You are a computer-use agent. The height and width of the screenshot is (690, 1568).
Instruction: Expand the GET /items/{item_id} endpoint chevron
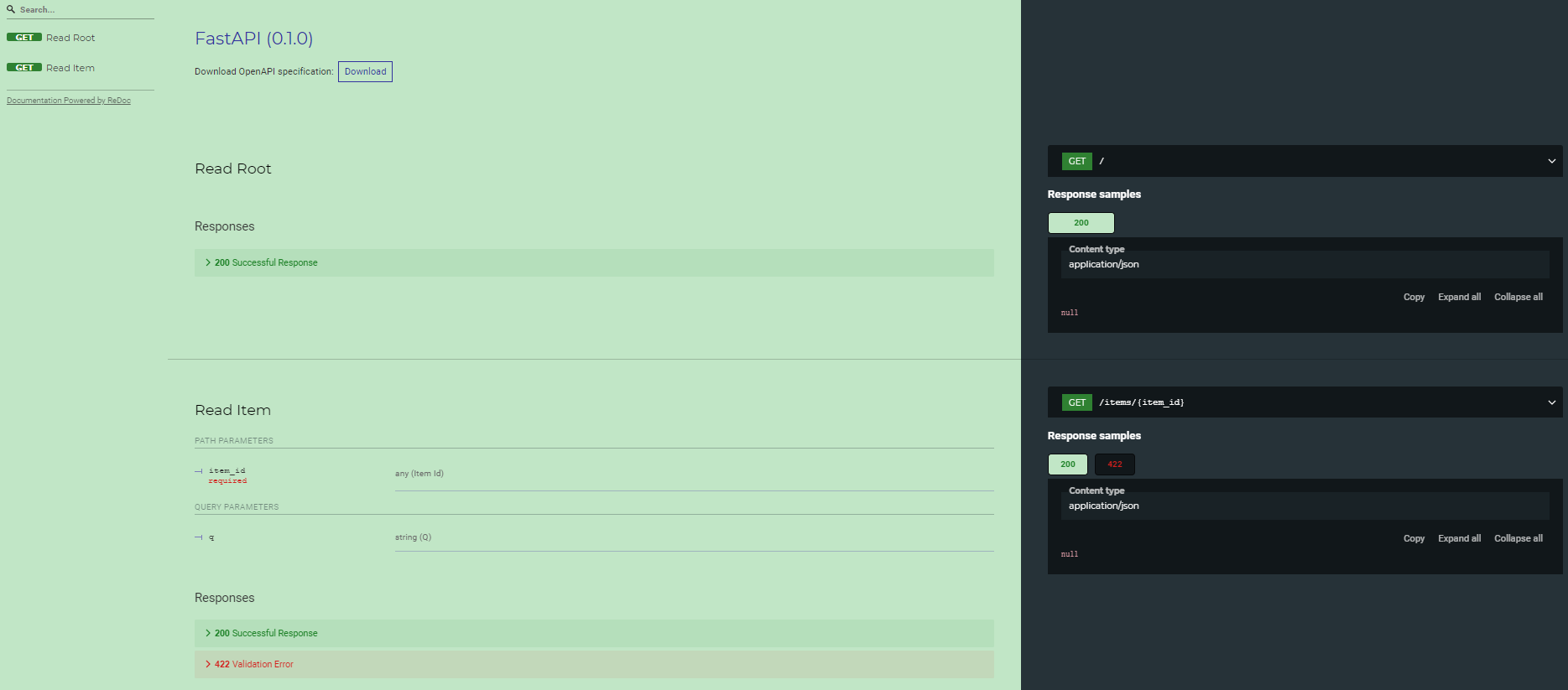click(x=1551, y=402)
